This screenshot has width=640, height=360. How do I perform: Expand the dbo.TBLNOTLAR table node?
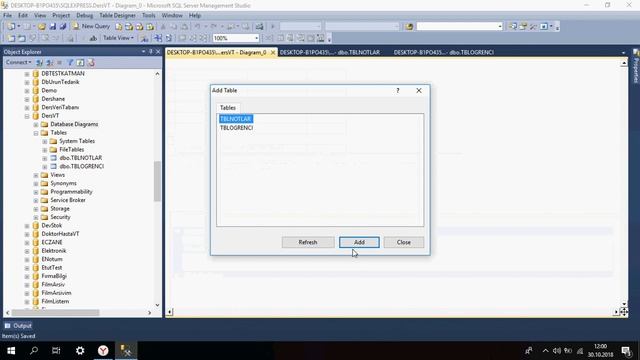pos(45,158)
